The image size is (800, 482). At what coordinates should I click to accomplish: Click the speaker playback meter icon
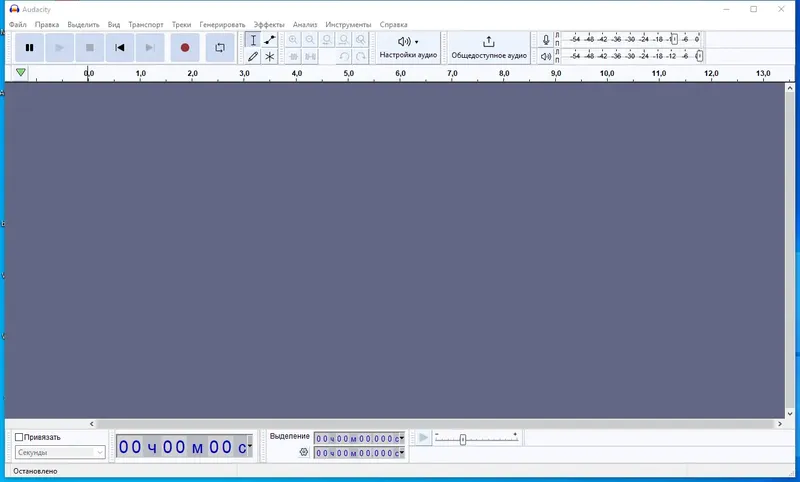tap(545, 56)
